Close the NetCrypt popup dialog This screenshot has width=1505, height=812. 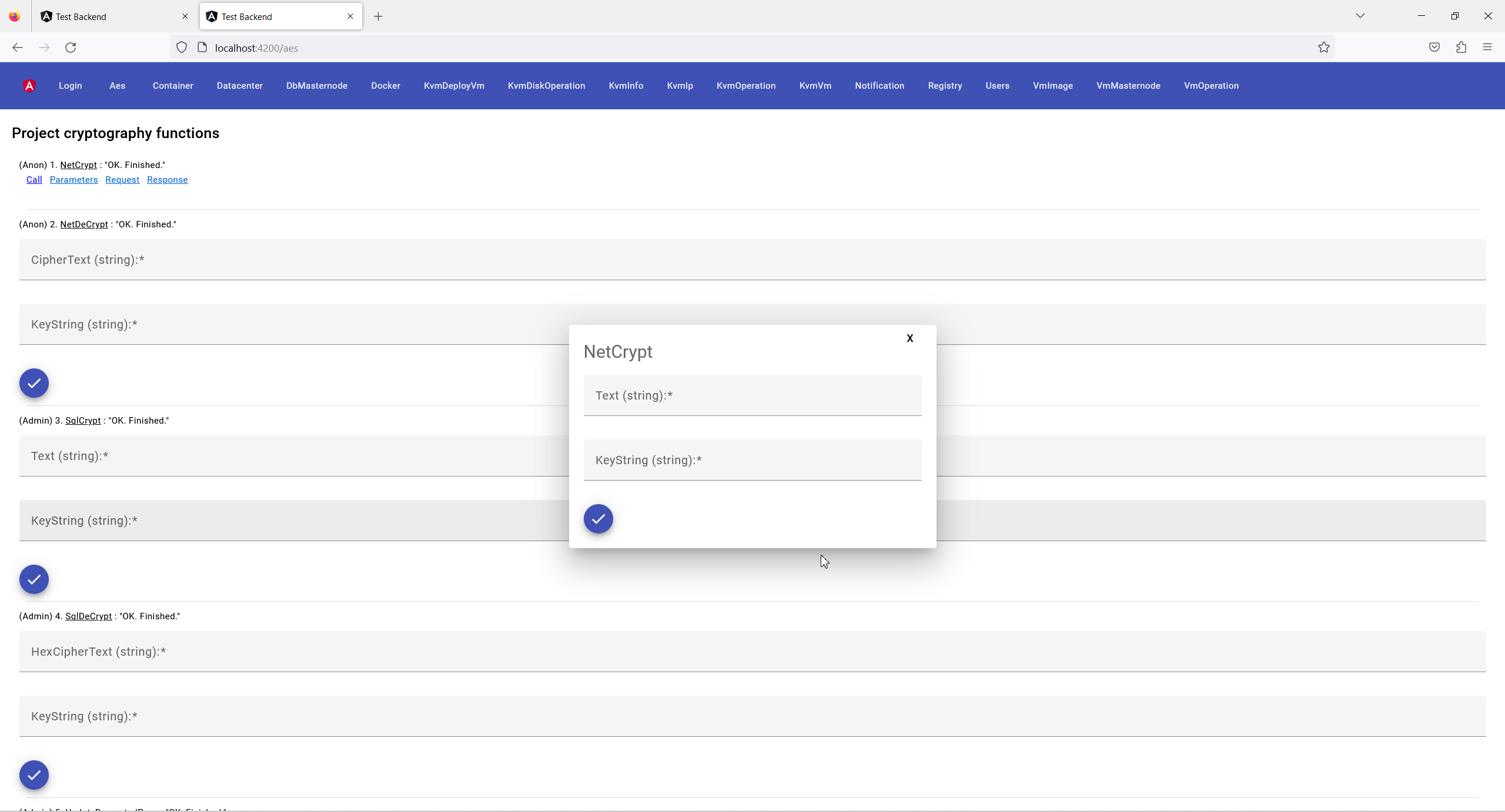[909, 338]
